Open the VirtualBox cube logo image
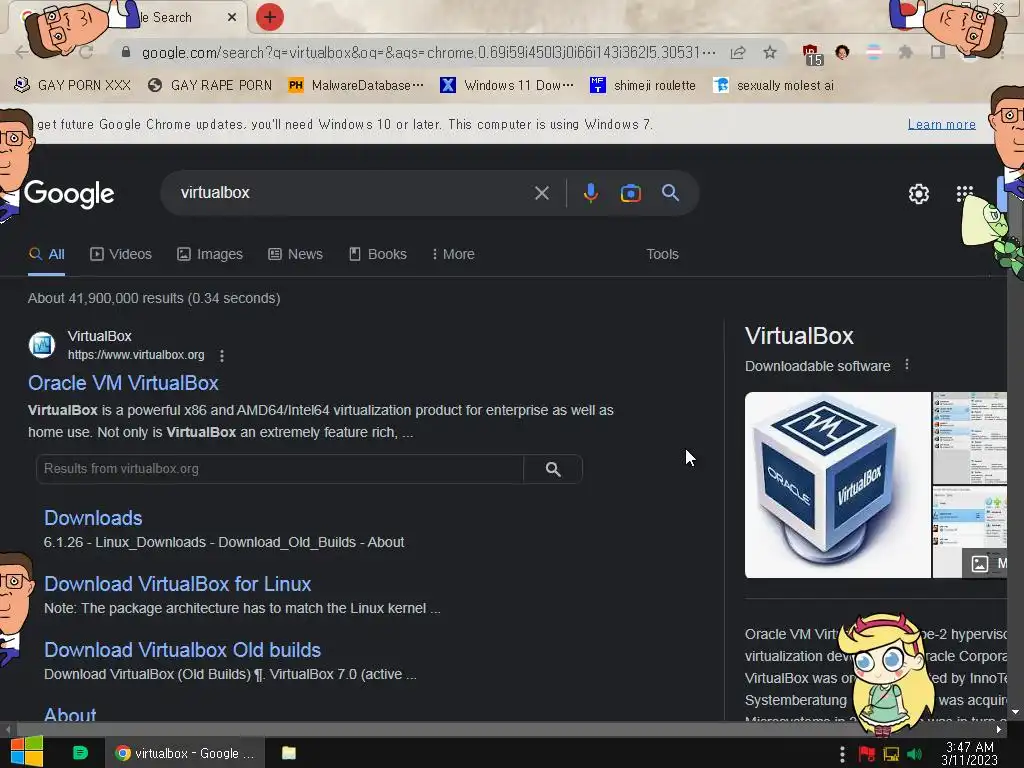This screenshot has height=768, width=1024. (838, 485)
